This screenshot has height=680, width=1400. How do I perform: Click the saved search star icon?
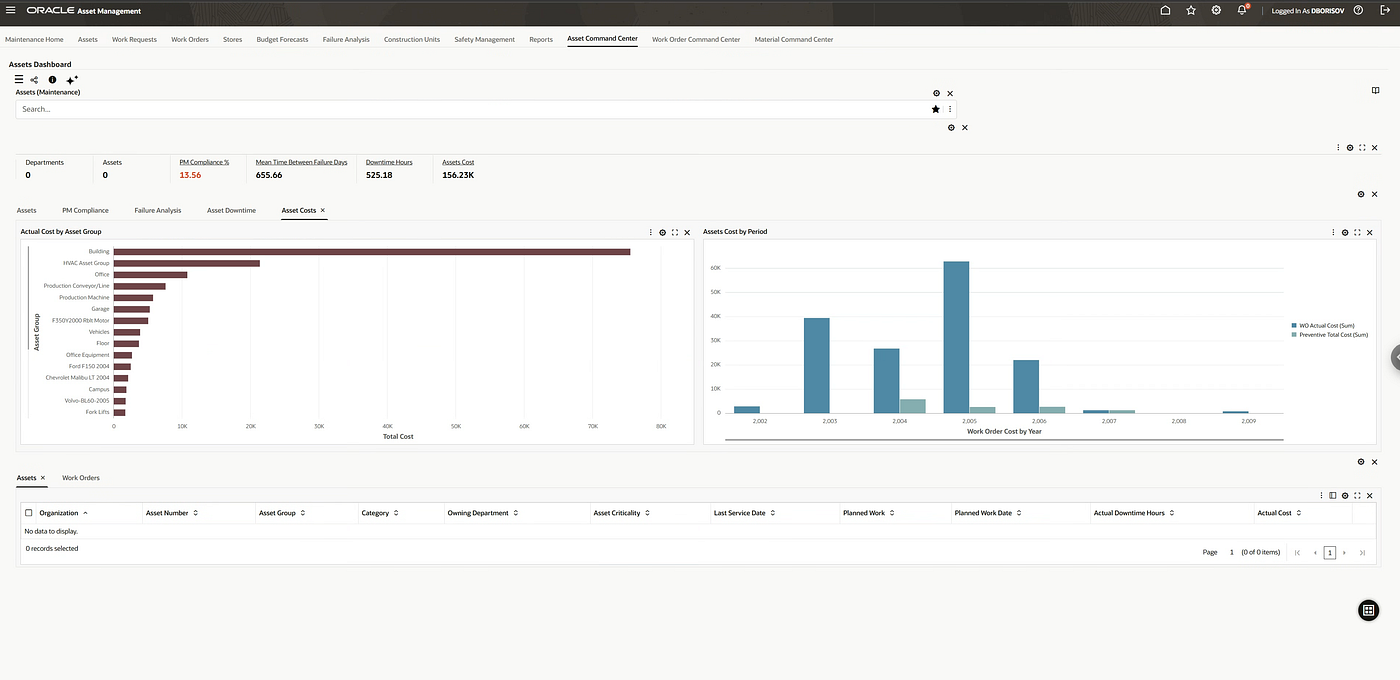pyautogui.click(x=936, y=109)
